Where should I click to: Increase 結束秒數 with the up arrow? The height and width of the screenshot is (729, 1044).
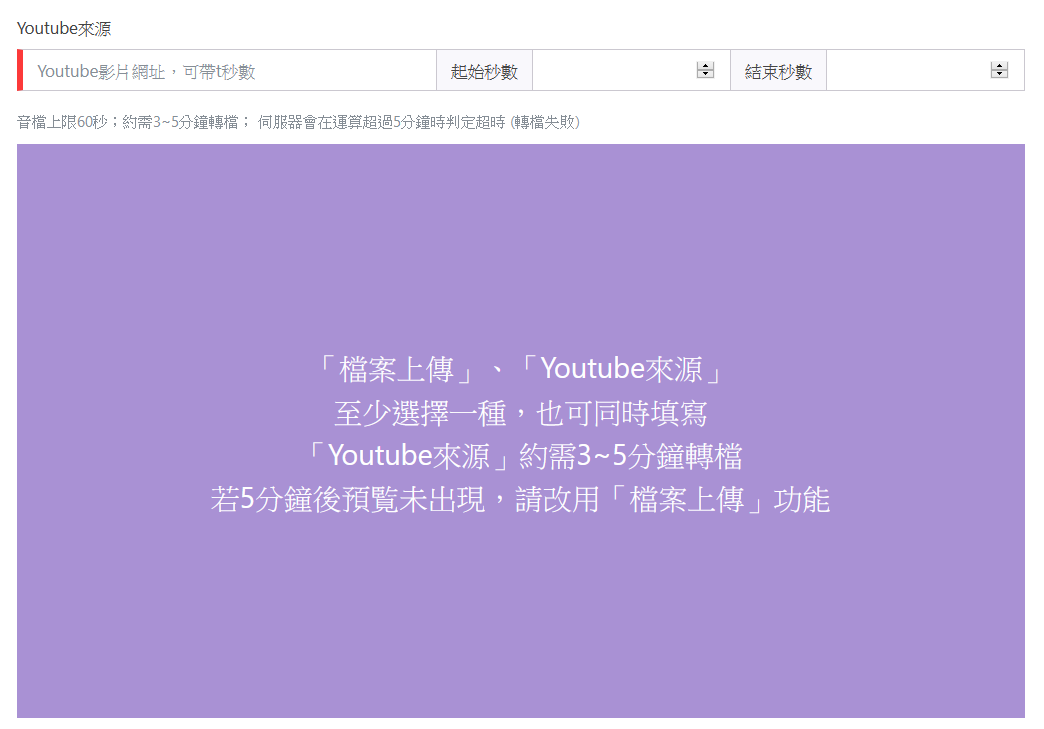pyautogui.click(x=999, y=66)
